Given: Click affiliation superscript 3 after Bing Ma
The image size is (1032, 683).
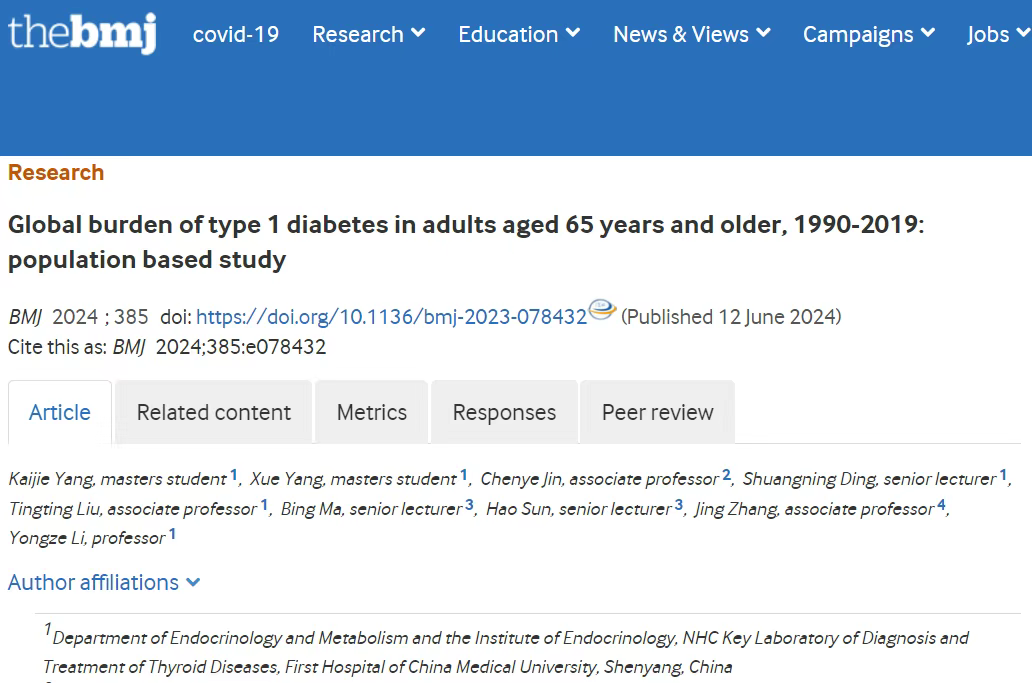Looking at the screenshot, I should (469, 505).
